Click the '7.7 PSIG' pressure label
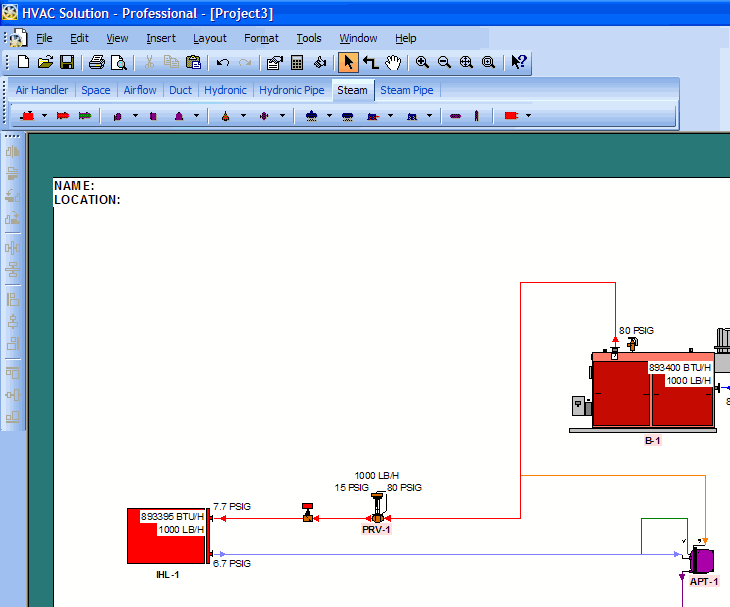 click(x=232, y=506)
